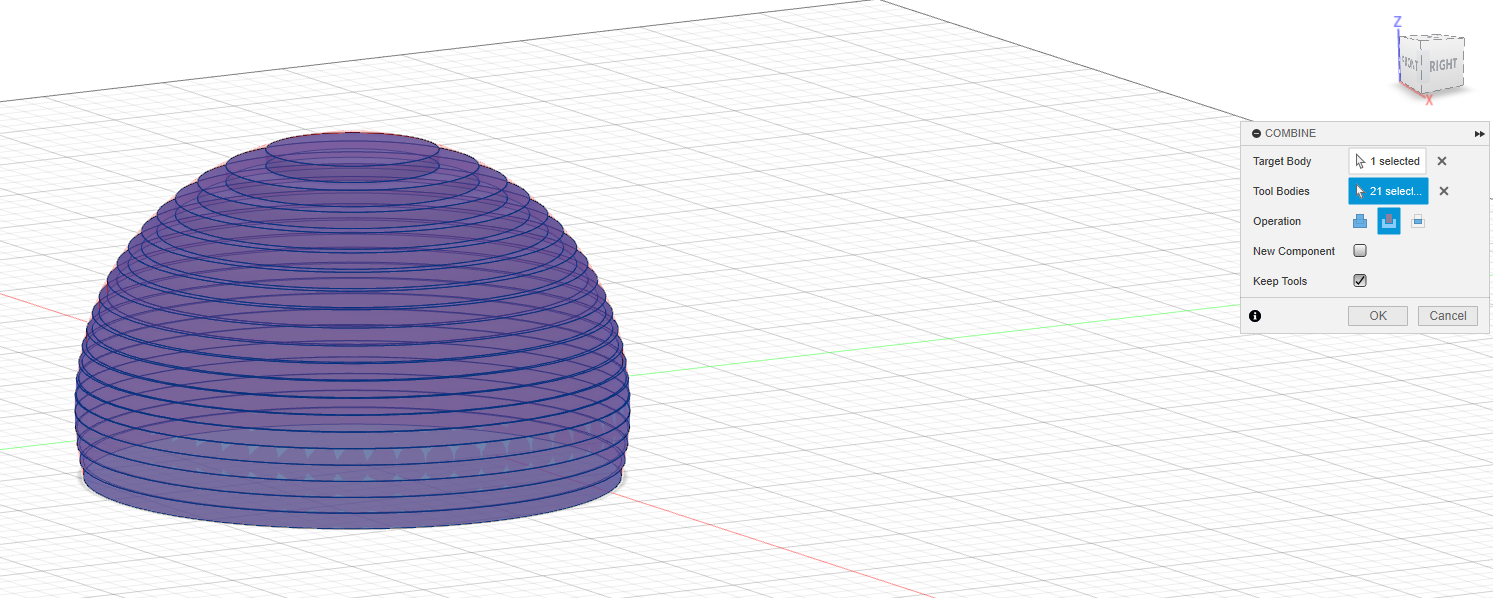The height and width of the screenshot is (598, 1493).
Task: Enable the New Component checkbox
Action: [1360, 251]
